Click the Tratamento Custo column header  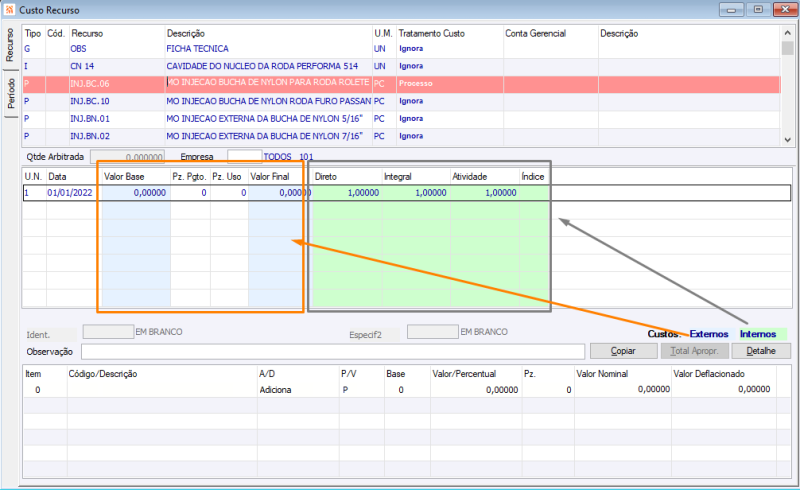click(432, 34)
